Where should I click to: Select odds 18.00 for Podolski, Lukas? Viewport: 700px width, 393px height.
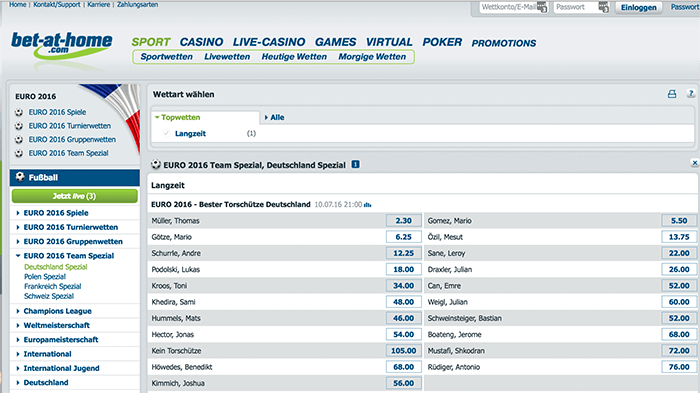[x=404, y=270]
